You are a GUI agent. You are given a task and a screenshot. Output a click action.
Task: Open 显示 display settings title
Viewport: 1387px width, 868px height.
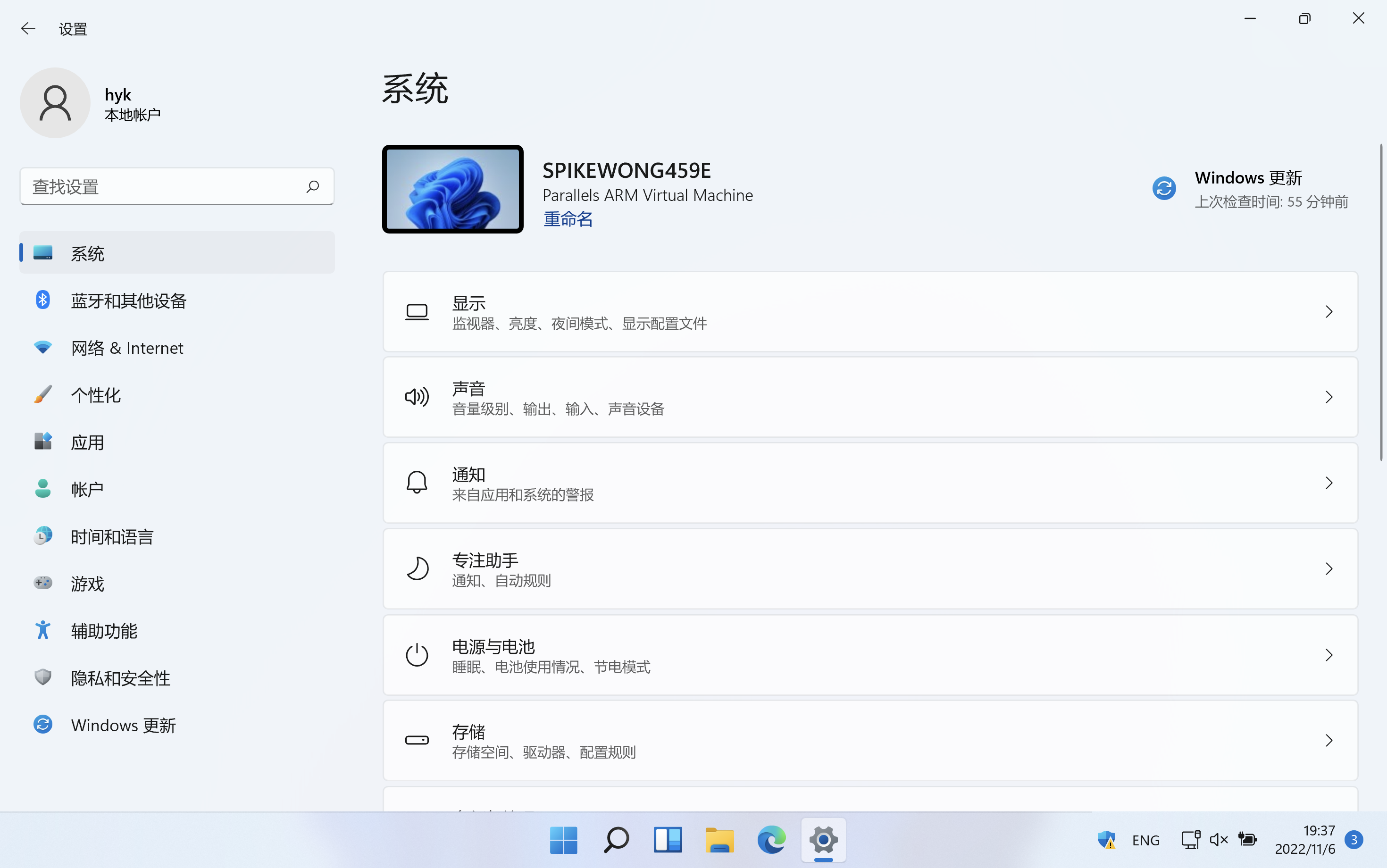468,302
